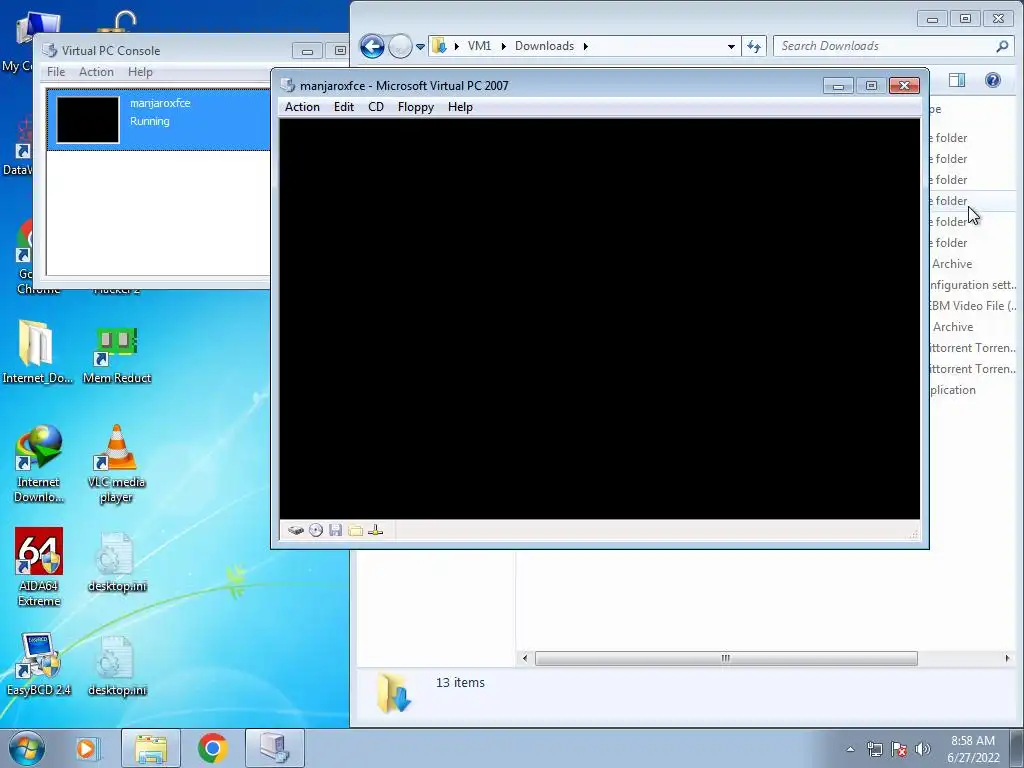Expand the chevron between VM1 and Downloads

[504, 46]
